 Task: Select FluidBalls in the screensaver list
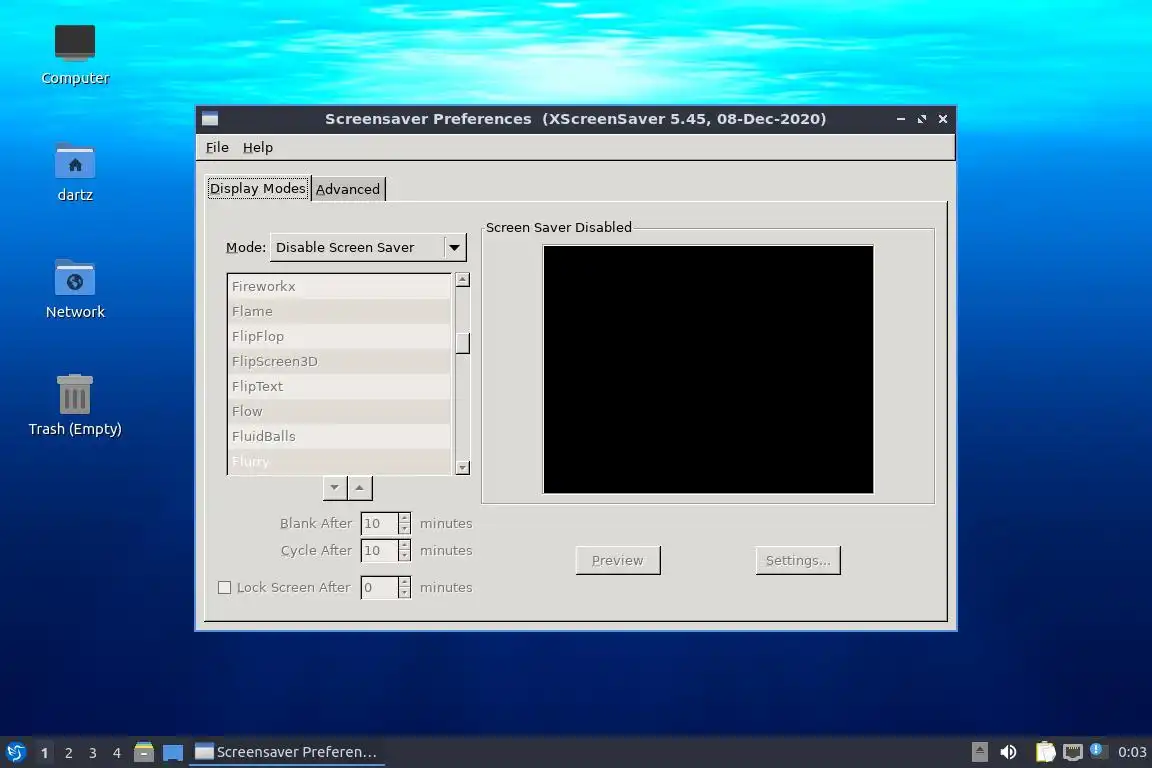click(339, 437)
